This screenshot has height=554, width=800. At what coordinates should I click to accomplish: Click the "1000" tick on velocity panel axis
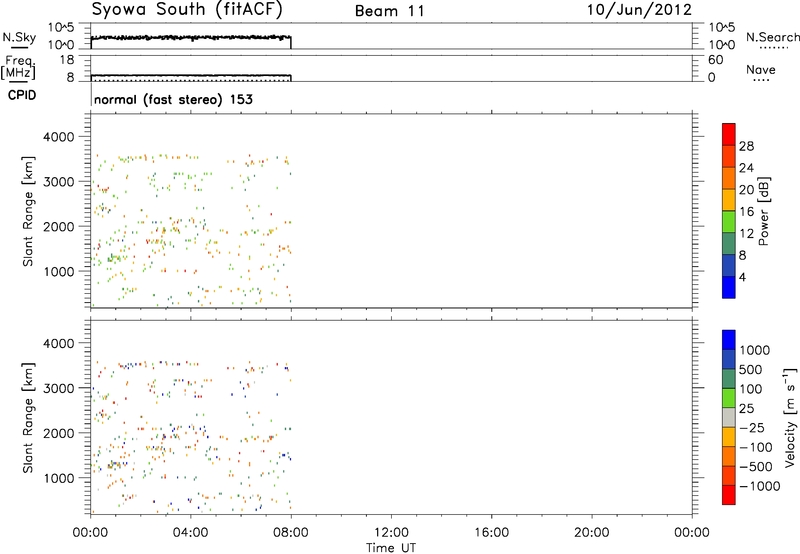coord(59,478)
